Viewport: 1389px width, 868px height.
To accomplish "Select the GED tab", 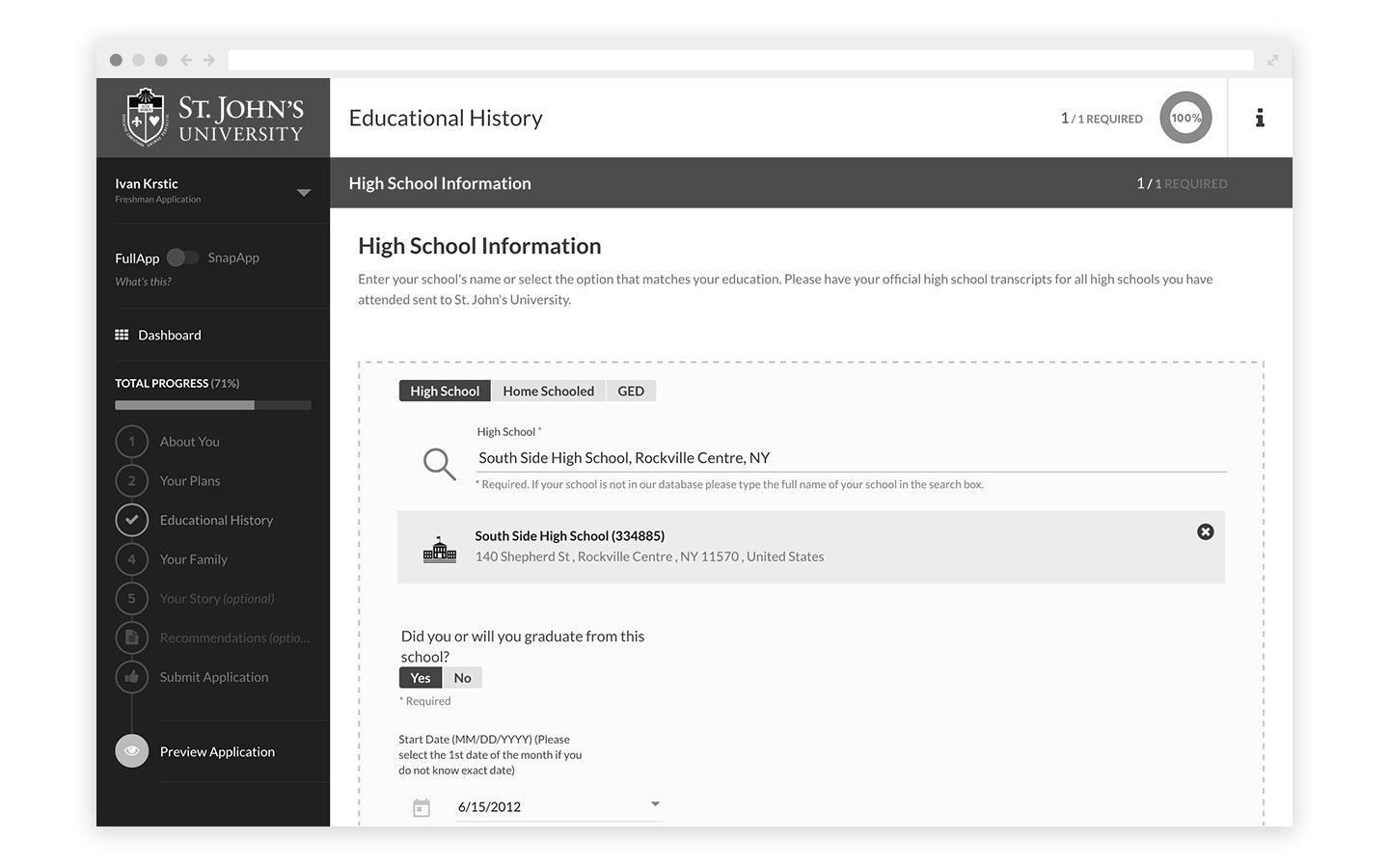I will pyautogui.click(x=631, y=391).
